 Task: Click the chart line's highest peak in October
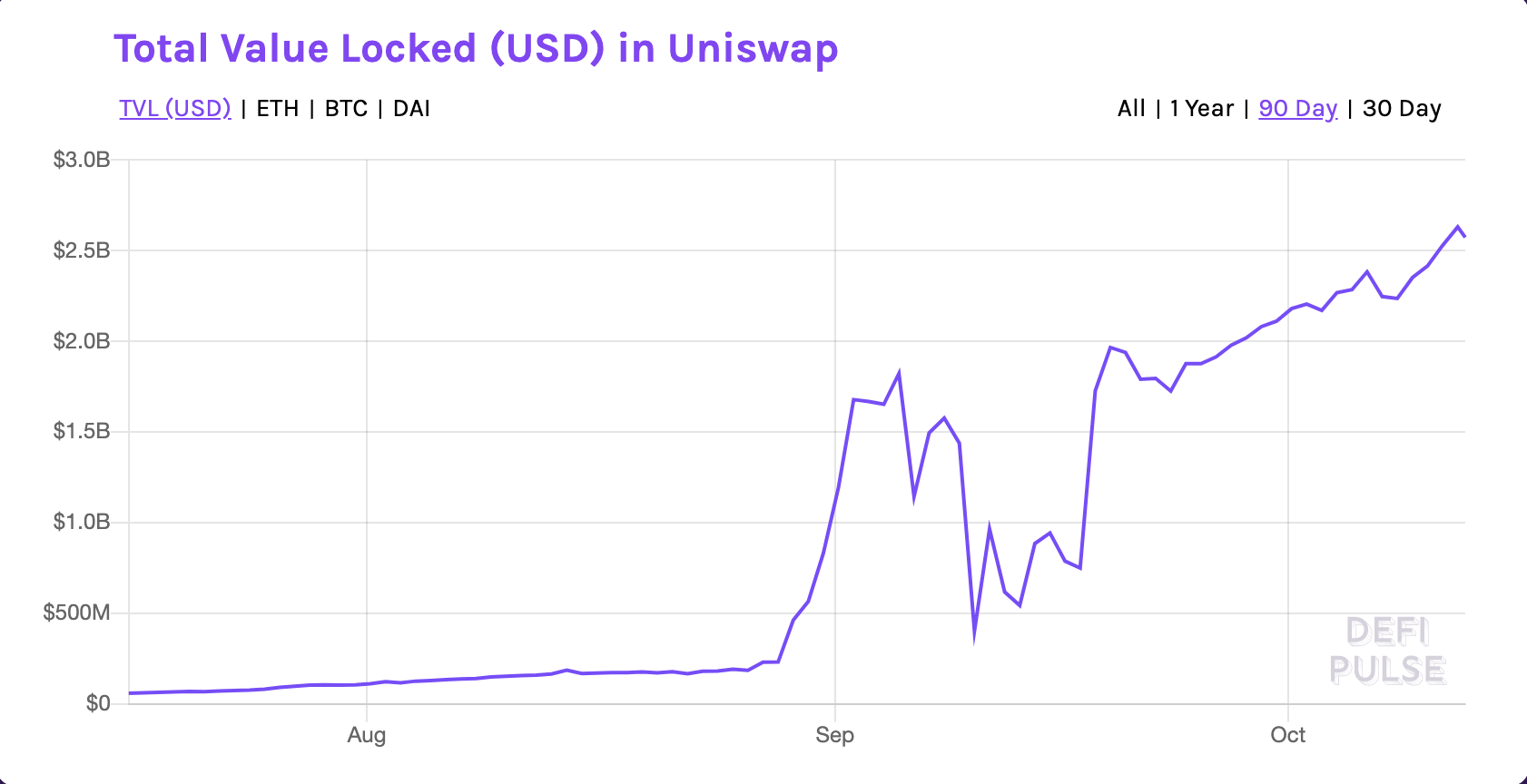click(1458, 227)
